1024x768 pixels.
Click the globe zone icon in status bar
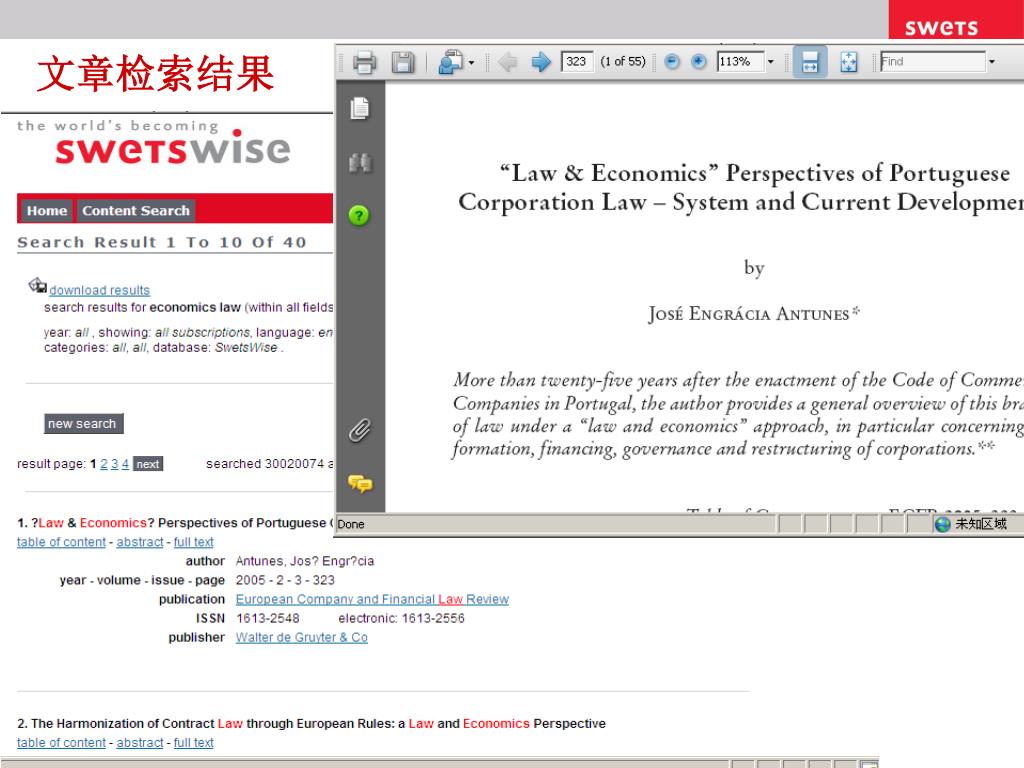point(942,524)
